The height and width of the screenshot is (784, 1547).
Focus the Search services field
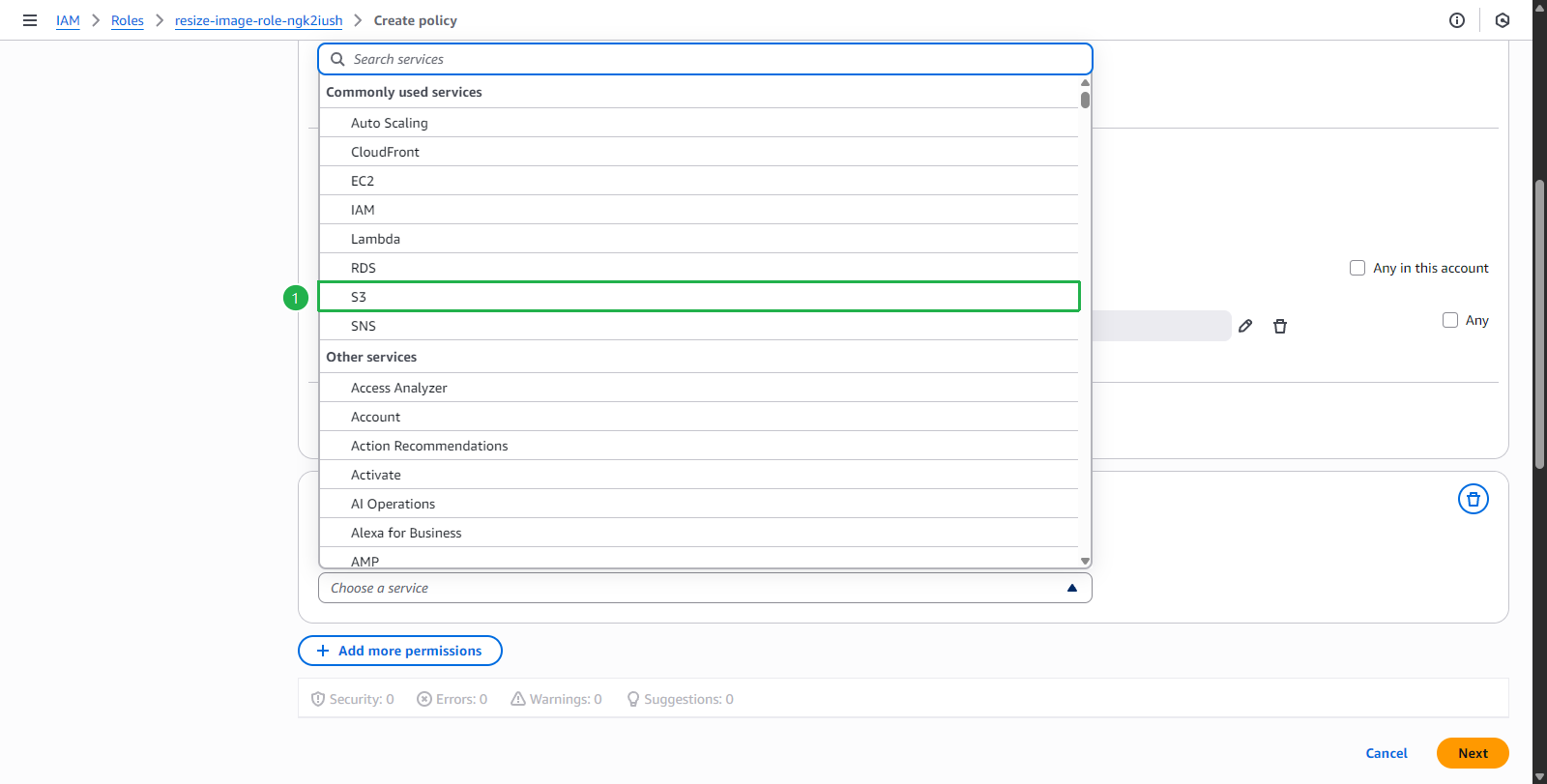point(705,59)
